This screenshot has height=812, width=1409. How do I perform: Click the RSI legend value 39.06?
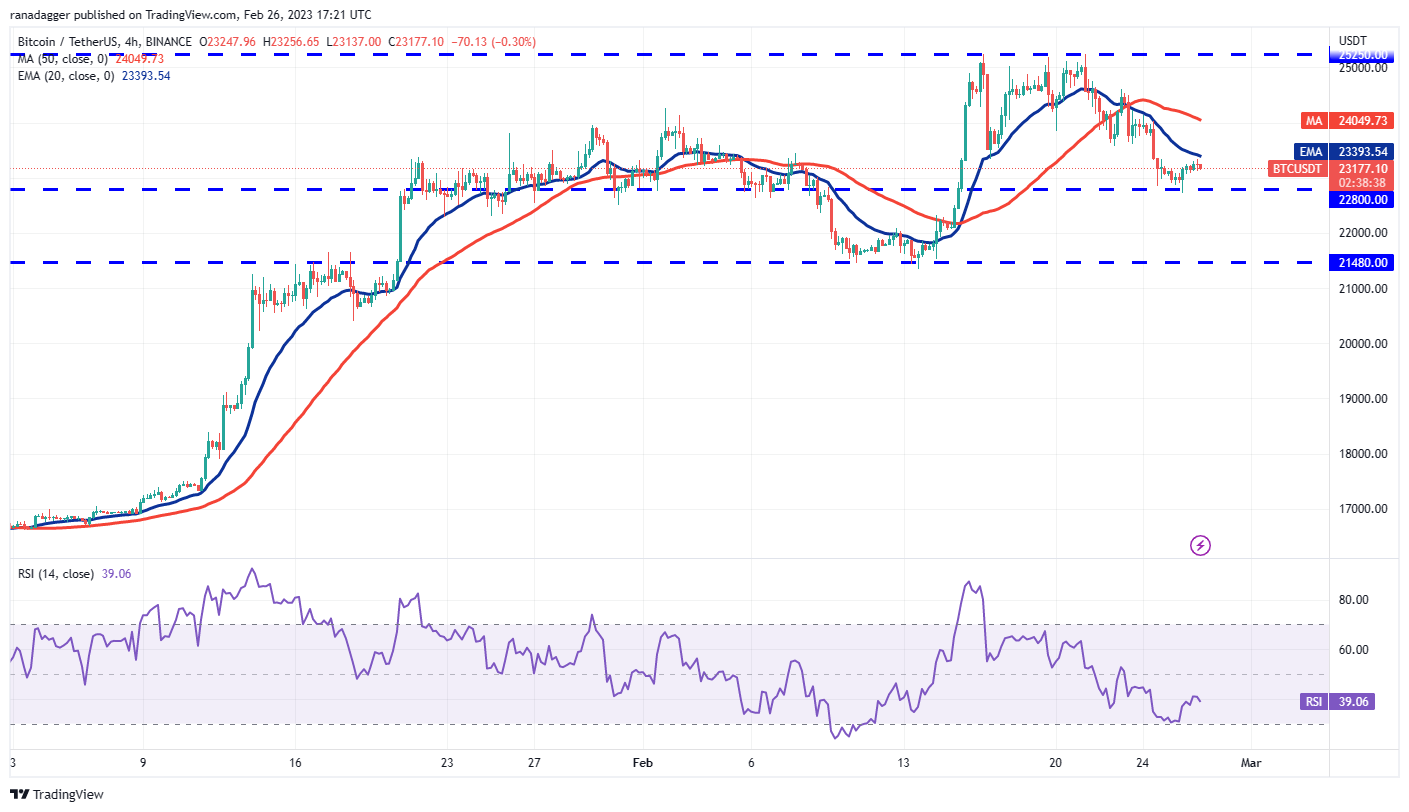pyautogui.click(x=117, y=574)
